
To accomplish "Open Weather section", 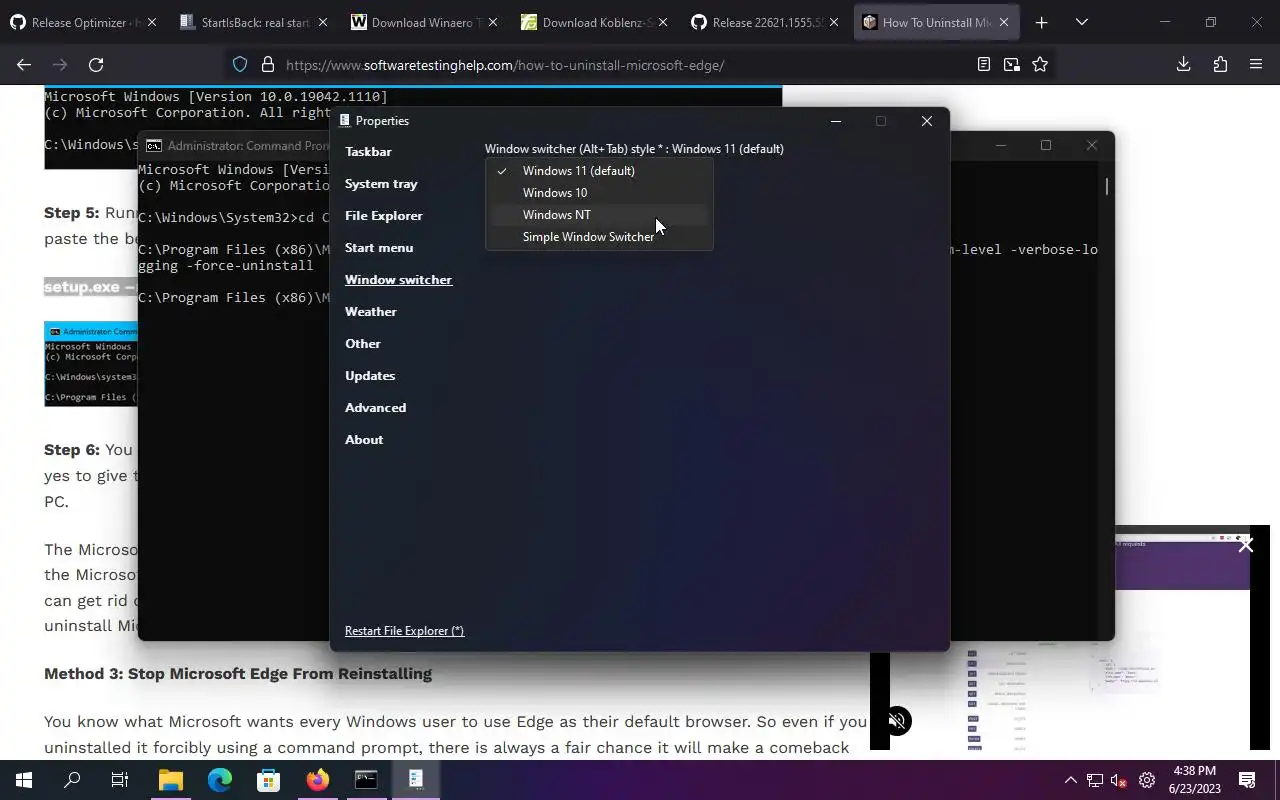I will tap(371, 312).
